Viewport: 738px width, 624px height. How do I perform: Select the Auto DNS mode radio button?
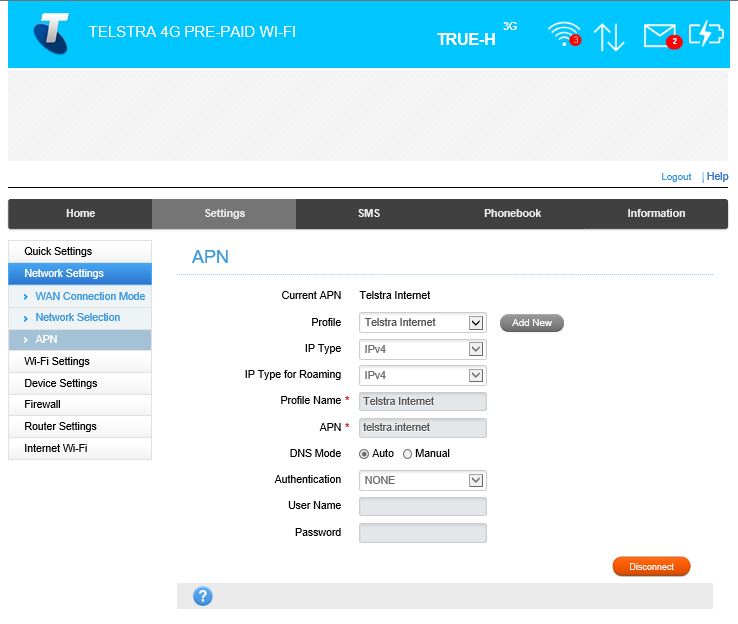tap(364, 454)
